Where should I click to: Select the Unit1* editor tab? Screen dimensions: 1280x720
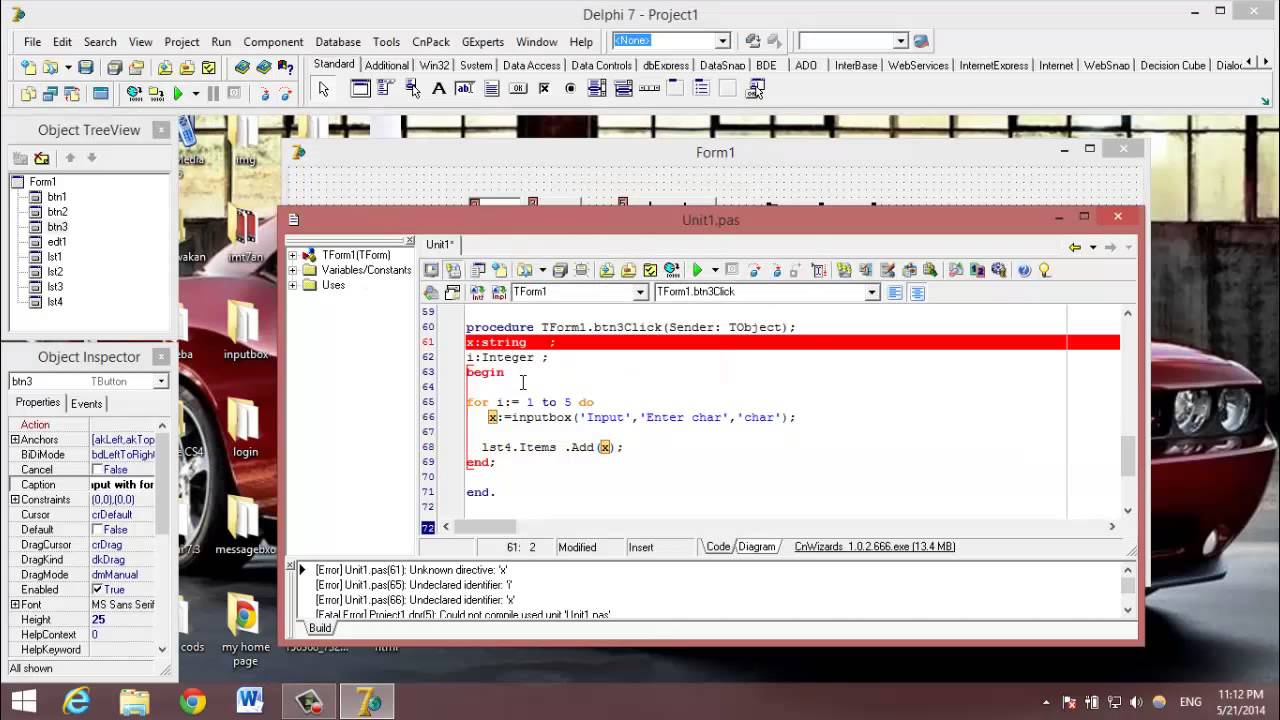coord(440,244)
